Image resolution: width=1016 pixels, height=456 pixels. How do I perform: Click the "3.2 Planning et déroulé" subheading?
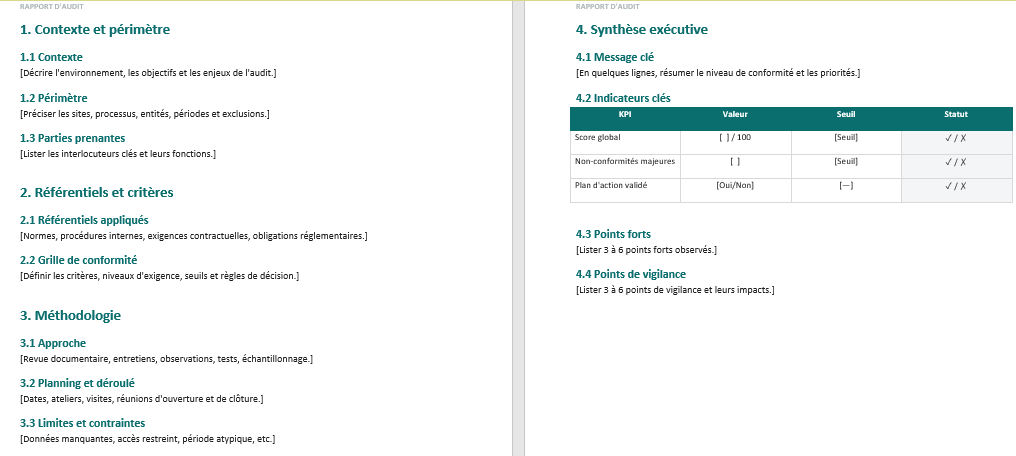(x=77, y=383)
